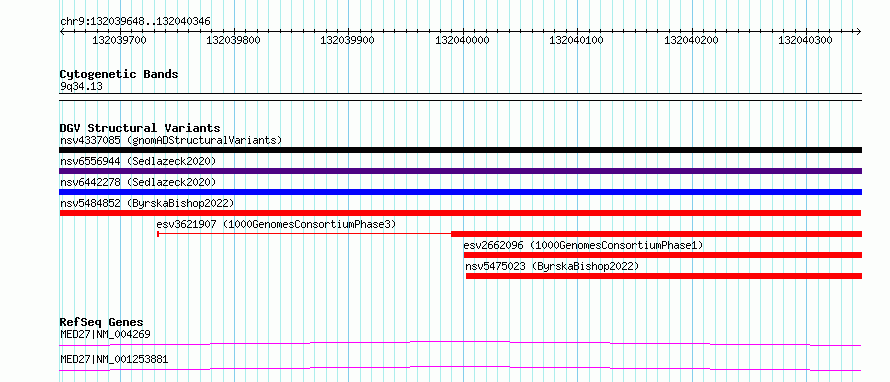Click ruler position 132039700
This screenshot has width=890, height=382.
coord(119,40)
